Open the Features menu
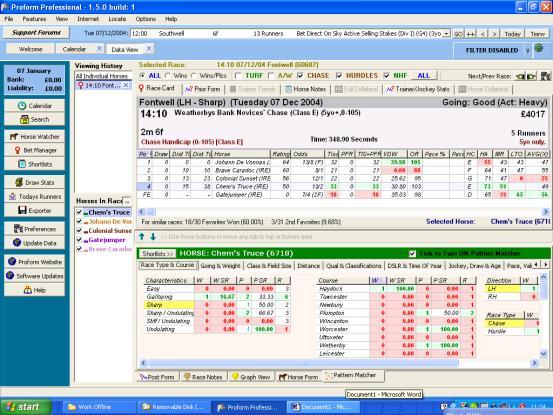Screen dimensions: 553x415 point(34,19)
